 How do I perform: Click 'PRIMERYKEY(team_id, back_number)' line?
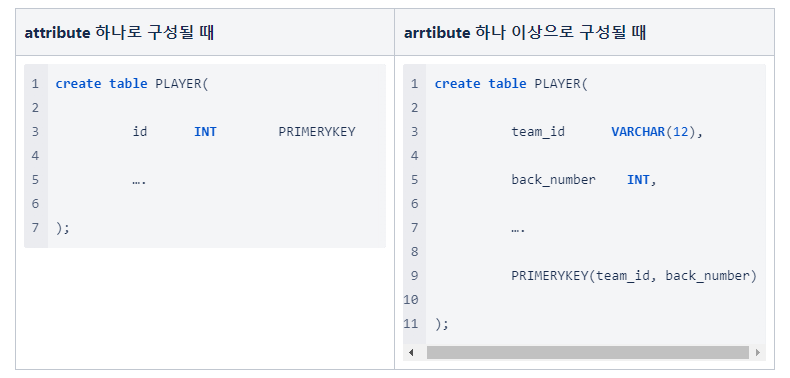pos(634,276)
